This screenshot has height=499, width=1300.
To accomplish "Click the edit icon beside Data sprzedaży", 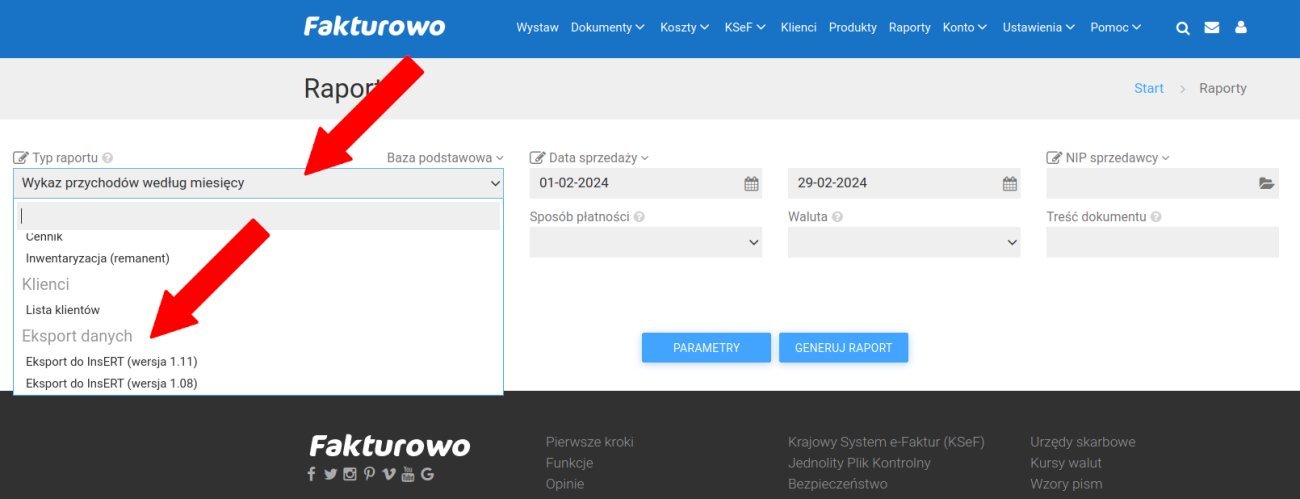I will (x=537, y=158).
